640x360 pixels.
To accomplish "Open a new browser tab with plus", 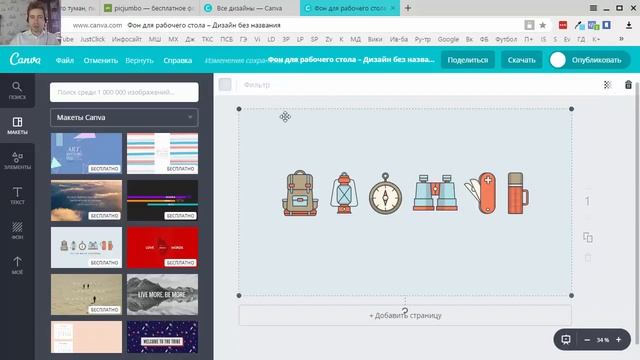I will [407, 8].
